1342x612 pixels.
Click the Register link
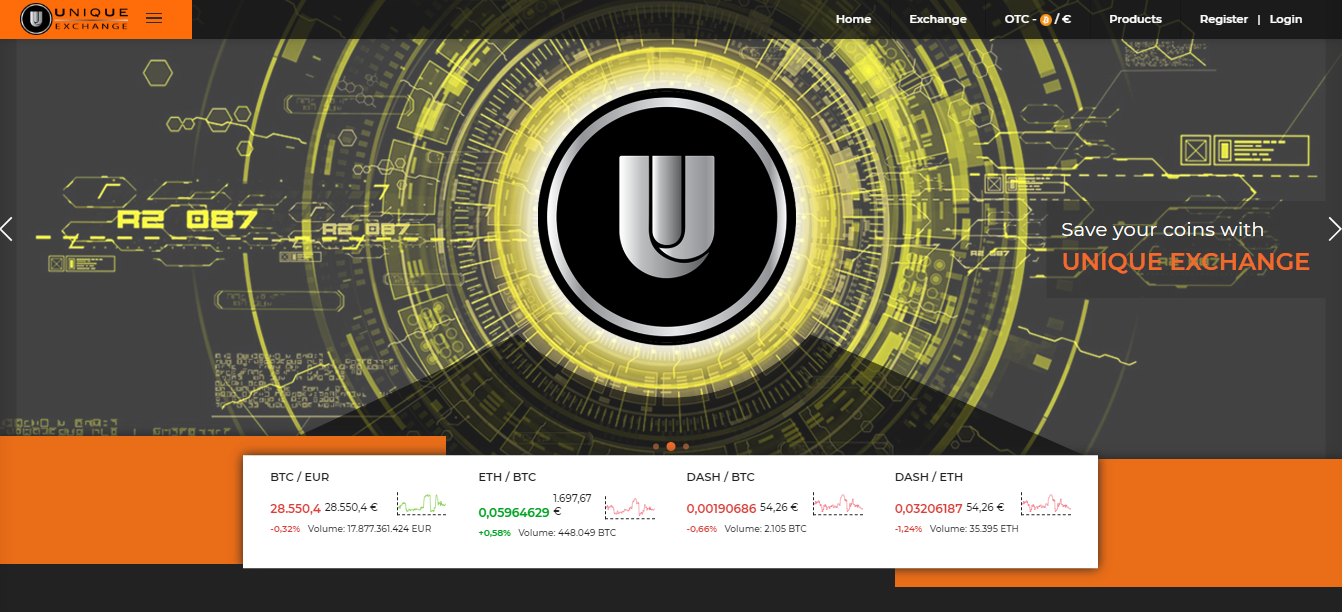click(1224, 19)
